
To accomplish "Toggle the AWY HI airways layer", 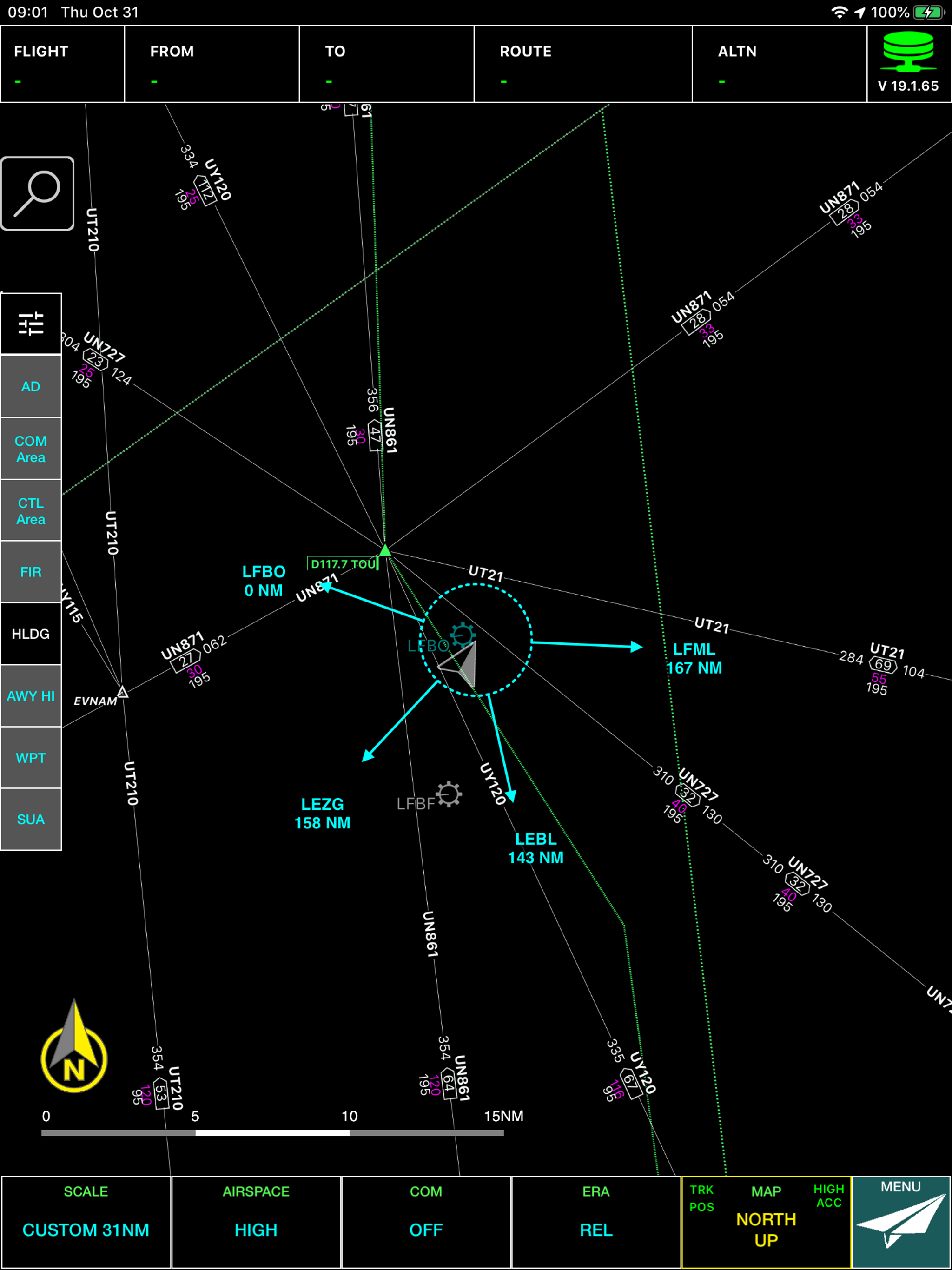I will [31, 696].
